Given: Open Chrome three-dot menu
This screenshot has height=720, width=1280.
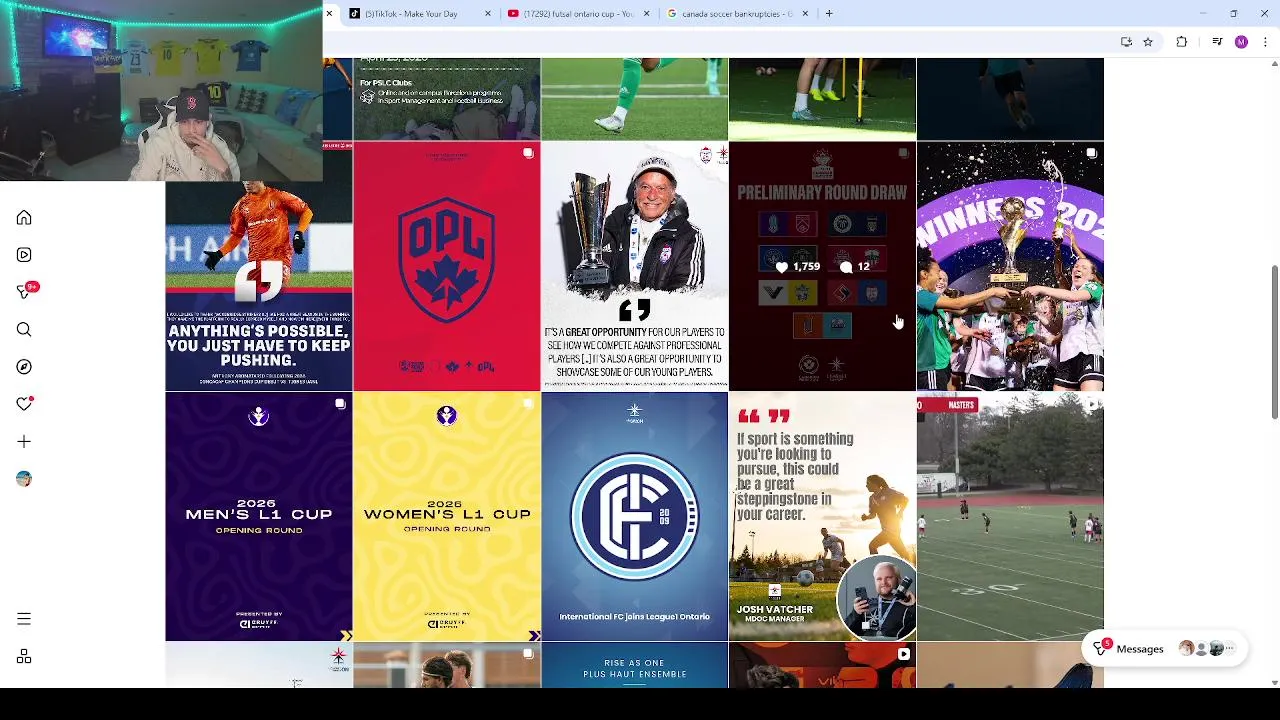Looking at the screenshot, I should click(x=1266, y=42).
